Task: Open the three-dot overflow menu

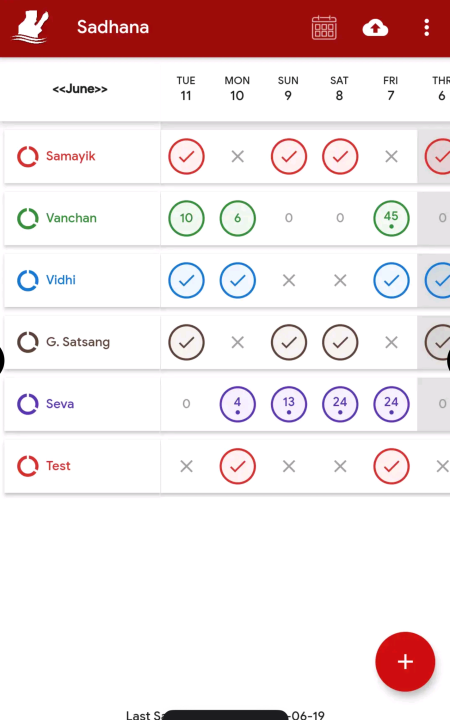Action: click(x=427, y=28)
